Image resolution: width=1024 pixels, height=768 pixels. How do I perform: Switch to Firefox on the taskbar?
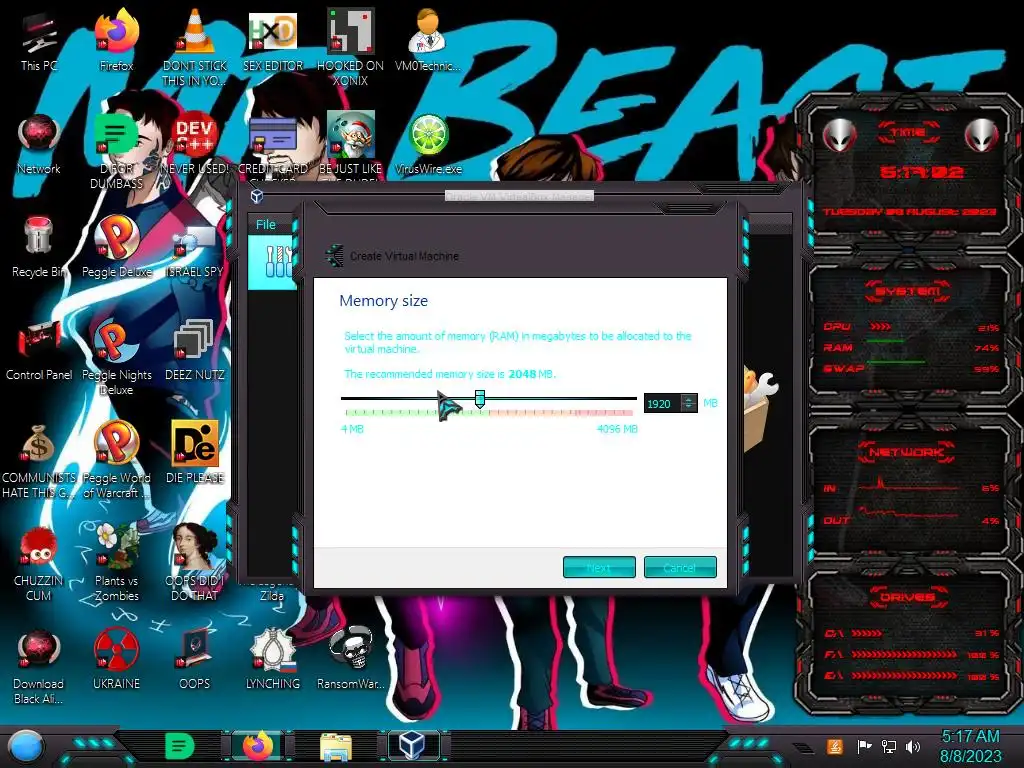258,746
